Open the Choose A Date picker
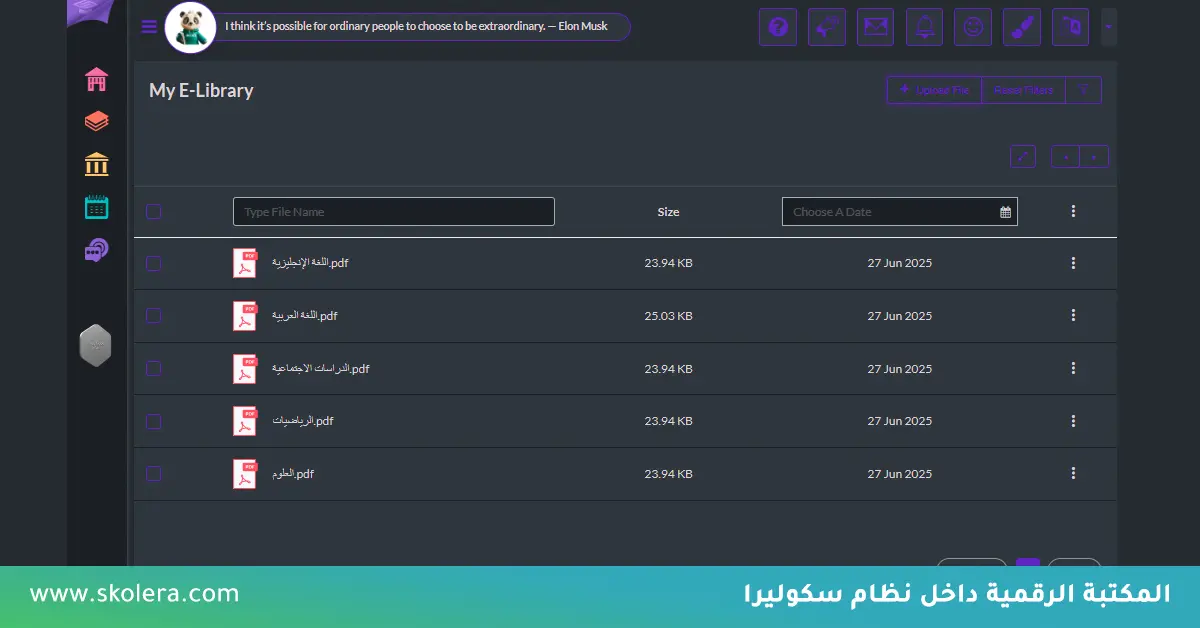 (x=899, y=211)
